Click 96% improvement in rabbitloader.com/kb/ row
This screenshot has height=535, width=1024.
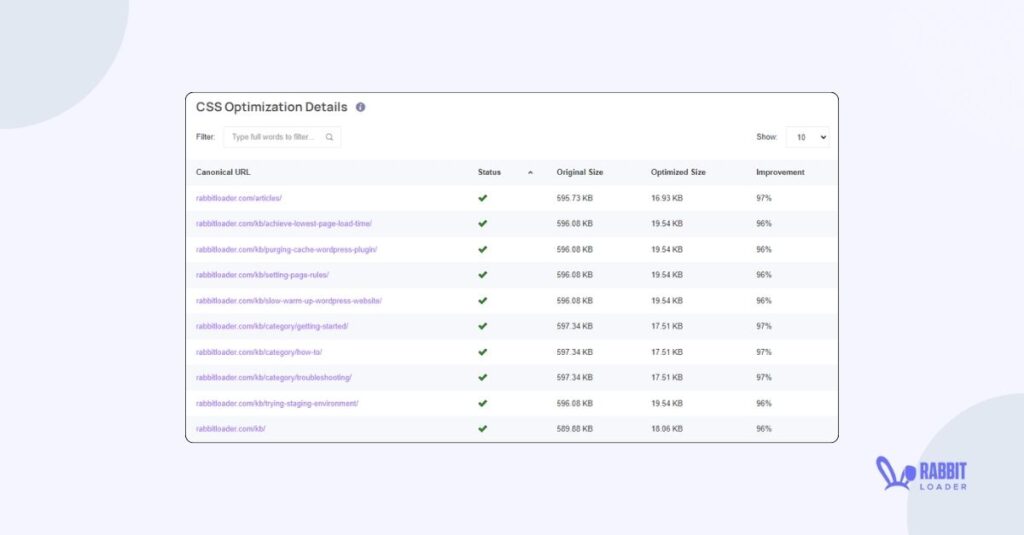click(x=764, y=429)
